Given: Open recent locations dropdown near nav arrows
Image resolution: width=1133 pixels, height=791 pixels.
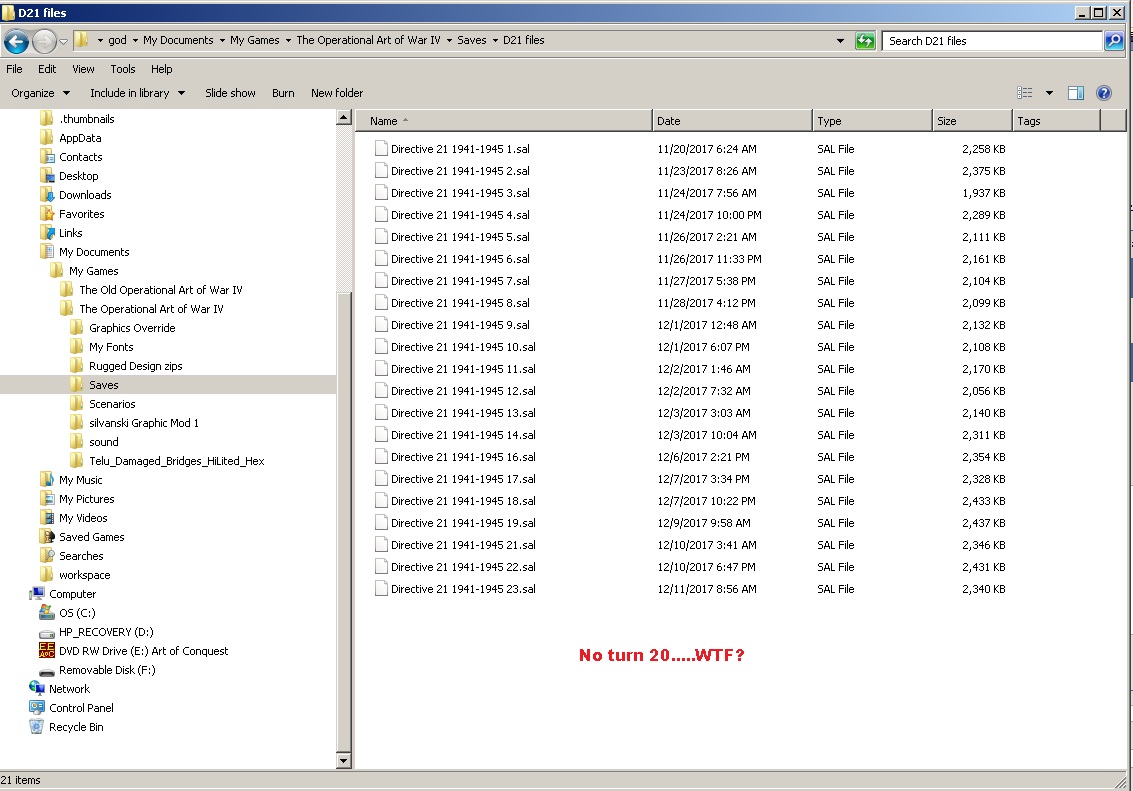Looking at the screenshot, I should 64,41.
